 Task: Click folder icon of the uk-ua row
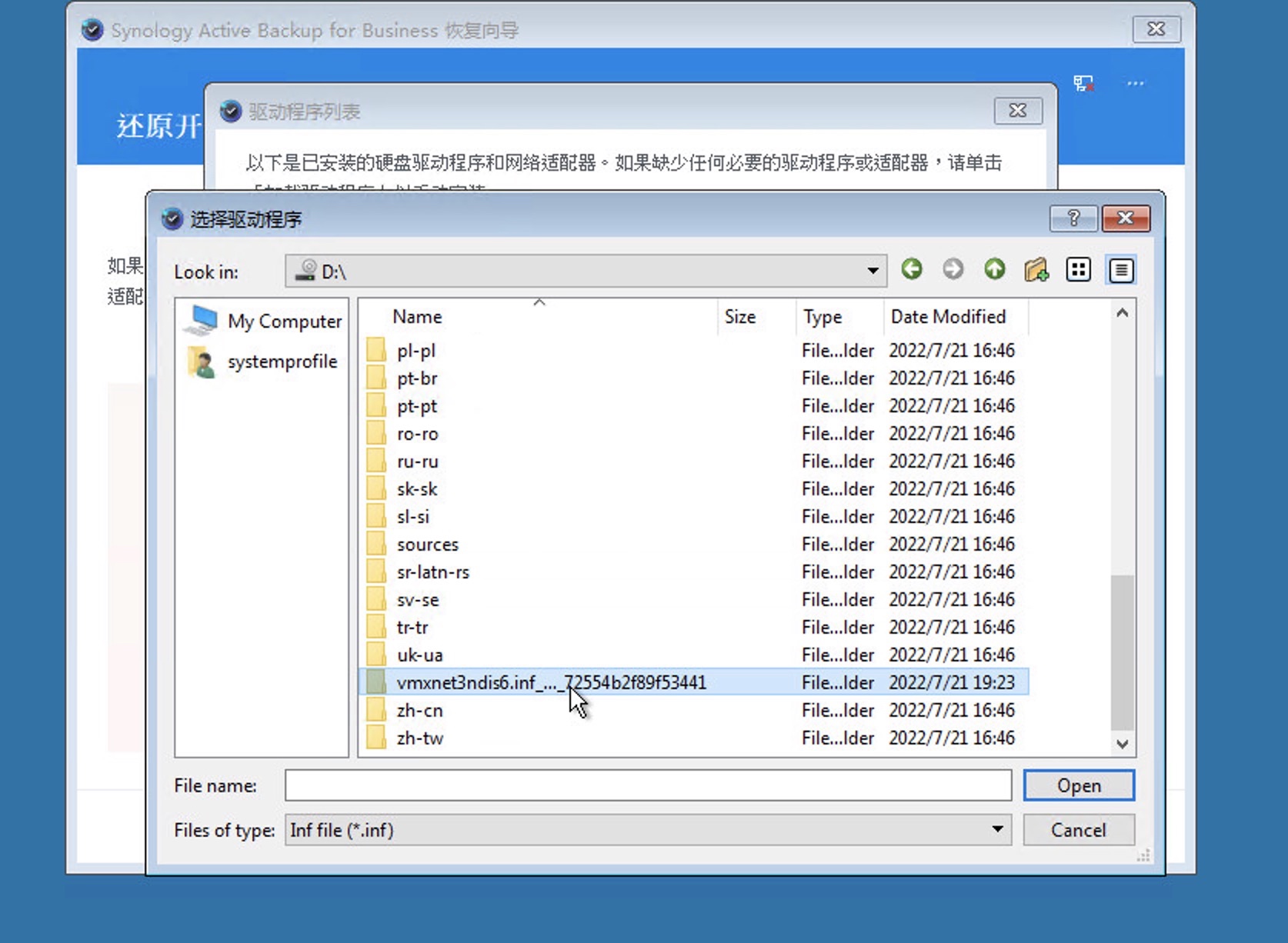pos(376,655)
